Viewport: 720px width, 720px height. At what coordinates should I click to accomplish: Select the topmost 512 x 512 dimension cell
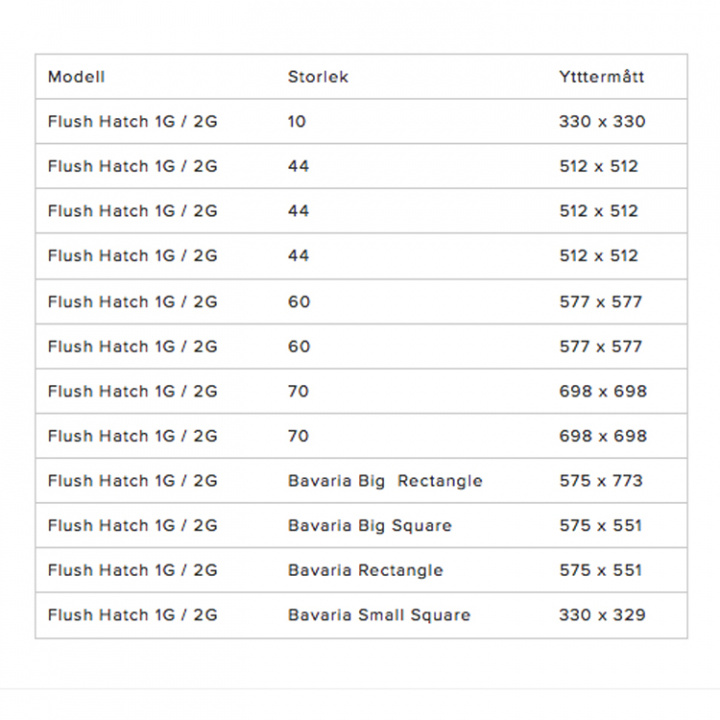(x=598, y=167)
